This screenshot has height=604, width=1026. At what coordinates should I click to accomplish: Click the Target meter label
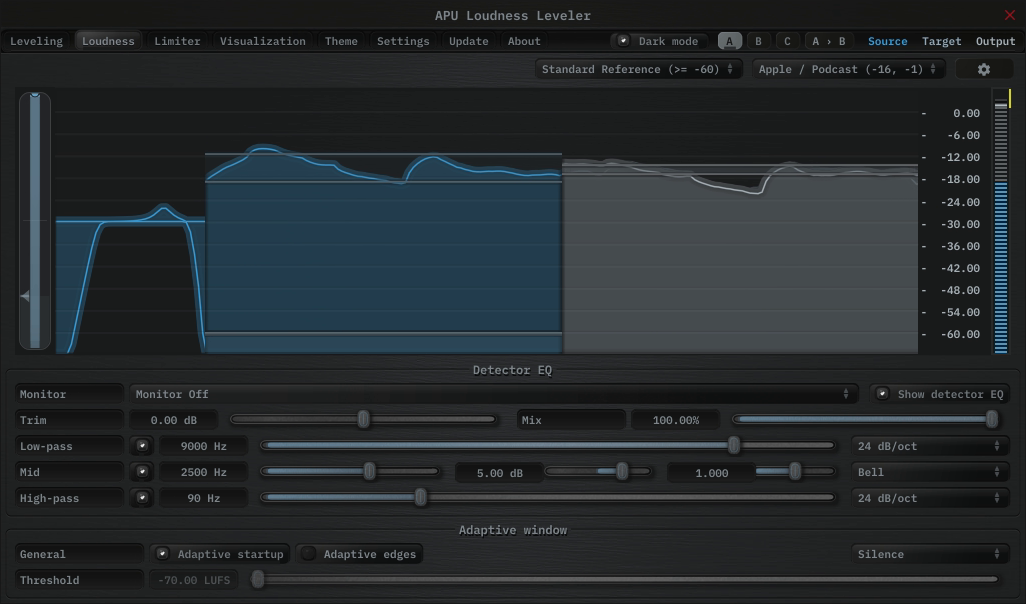(941, 41)
